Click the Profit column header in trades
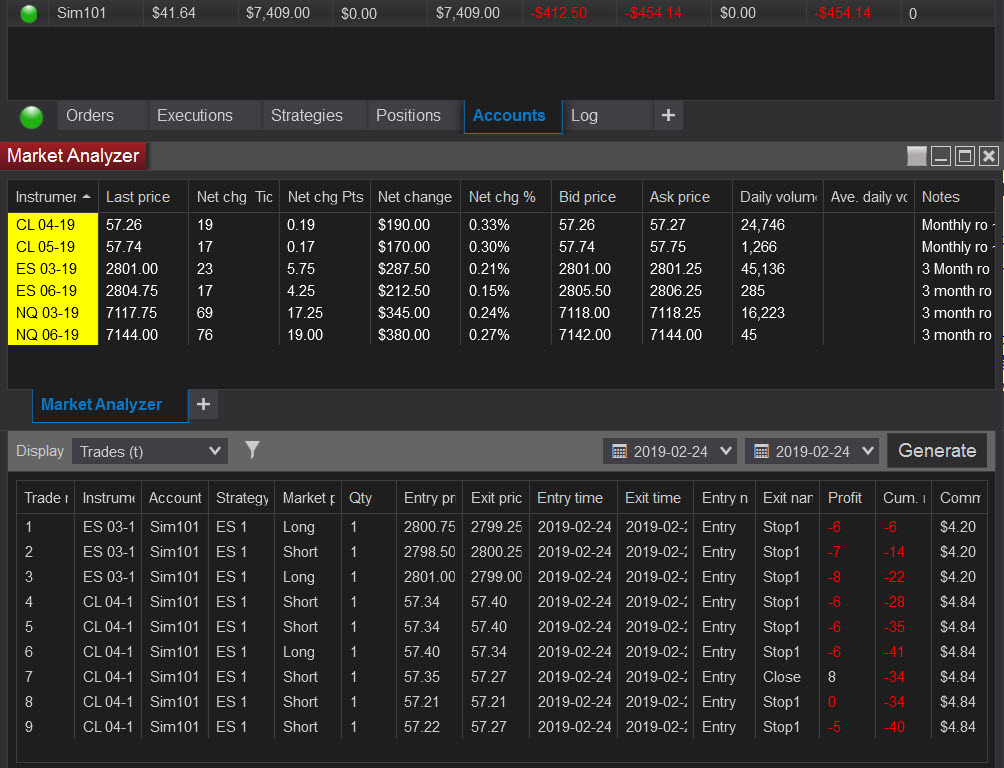Viewport: 1004px width, 768px height. tap(845, 498)
